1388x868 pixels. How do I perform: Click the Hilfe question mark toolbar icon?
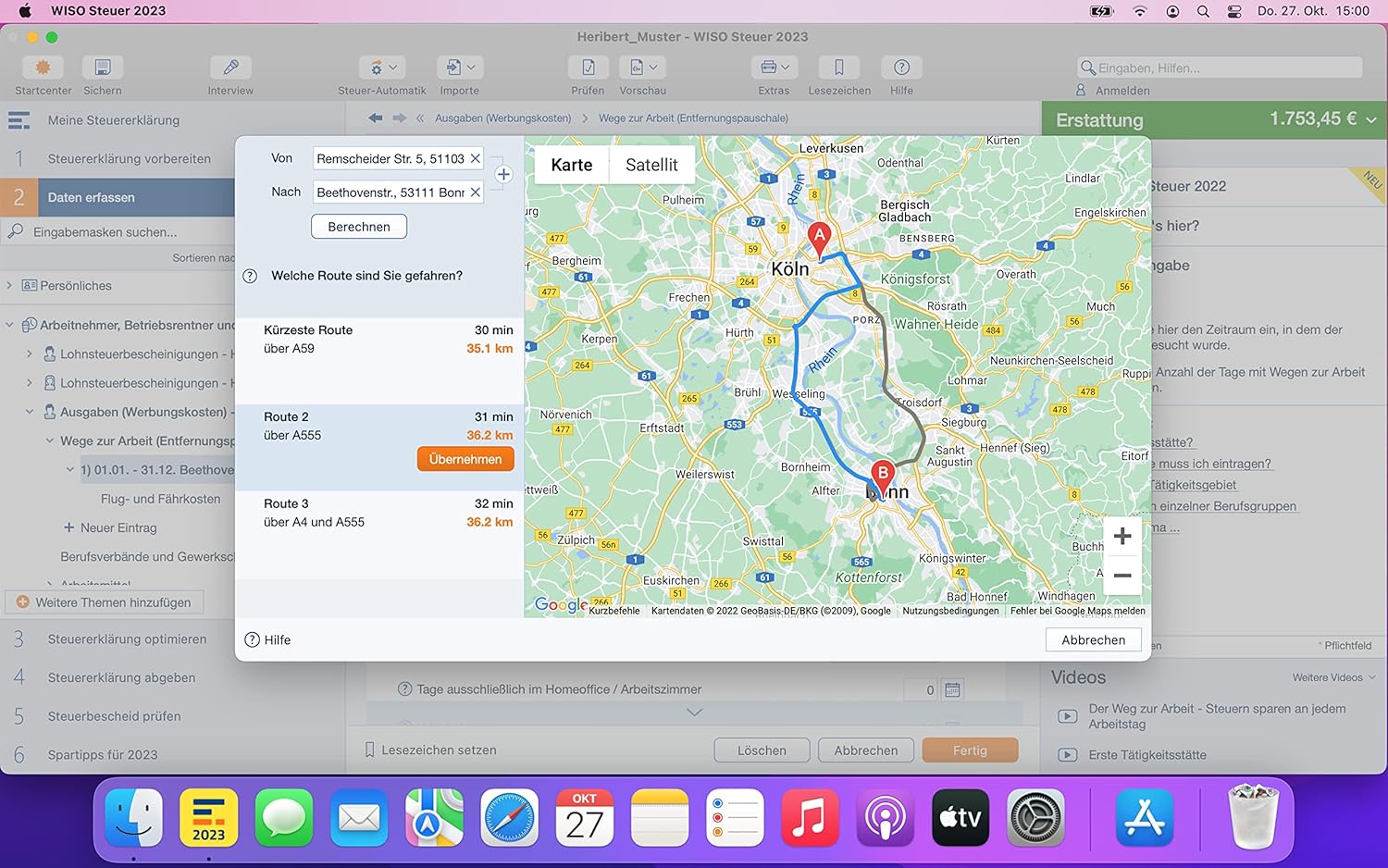[x=901, y=68]
